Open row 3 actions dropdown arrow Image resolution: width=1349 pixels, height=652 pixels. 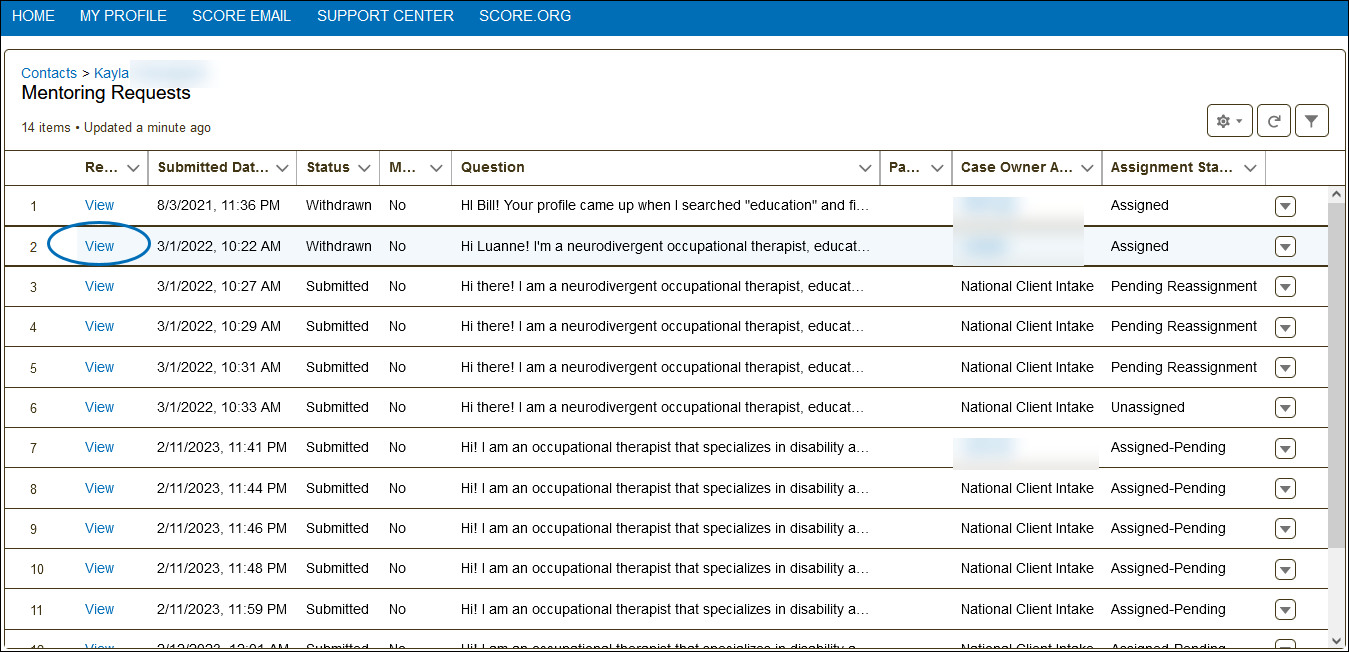point(1285,287)
